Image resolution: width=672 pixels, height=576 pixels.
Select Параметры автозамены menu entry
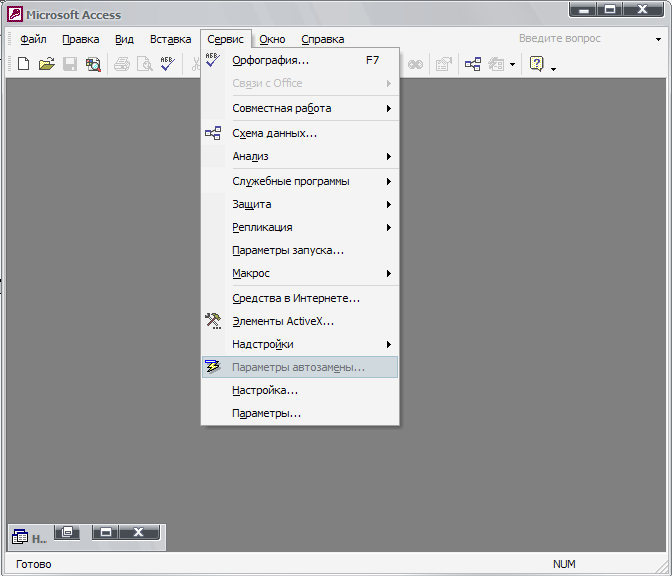(x=300, y=367)
